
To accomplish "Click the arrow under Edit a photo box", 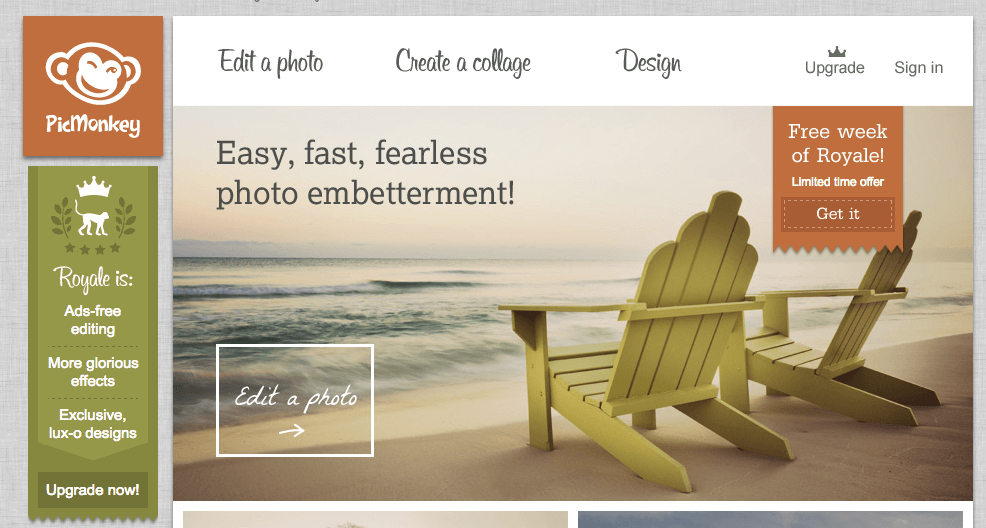I will pos(292,431).
